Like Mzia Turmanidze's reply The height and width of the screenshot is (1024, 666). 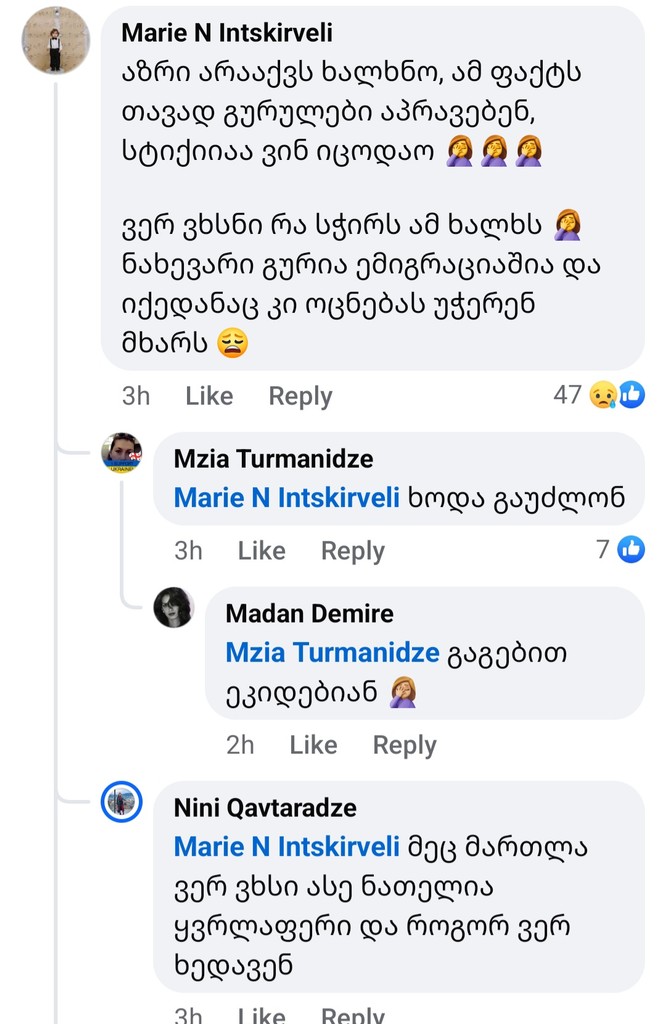point(261,551)
